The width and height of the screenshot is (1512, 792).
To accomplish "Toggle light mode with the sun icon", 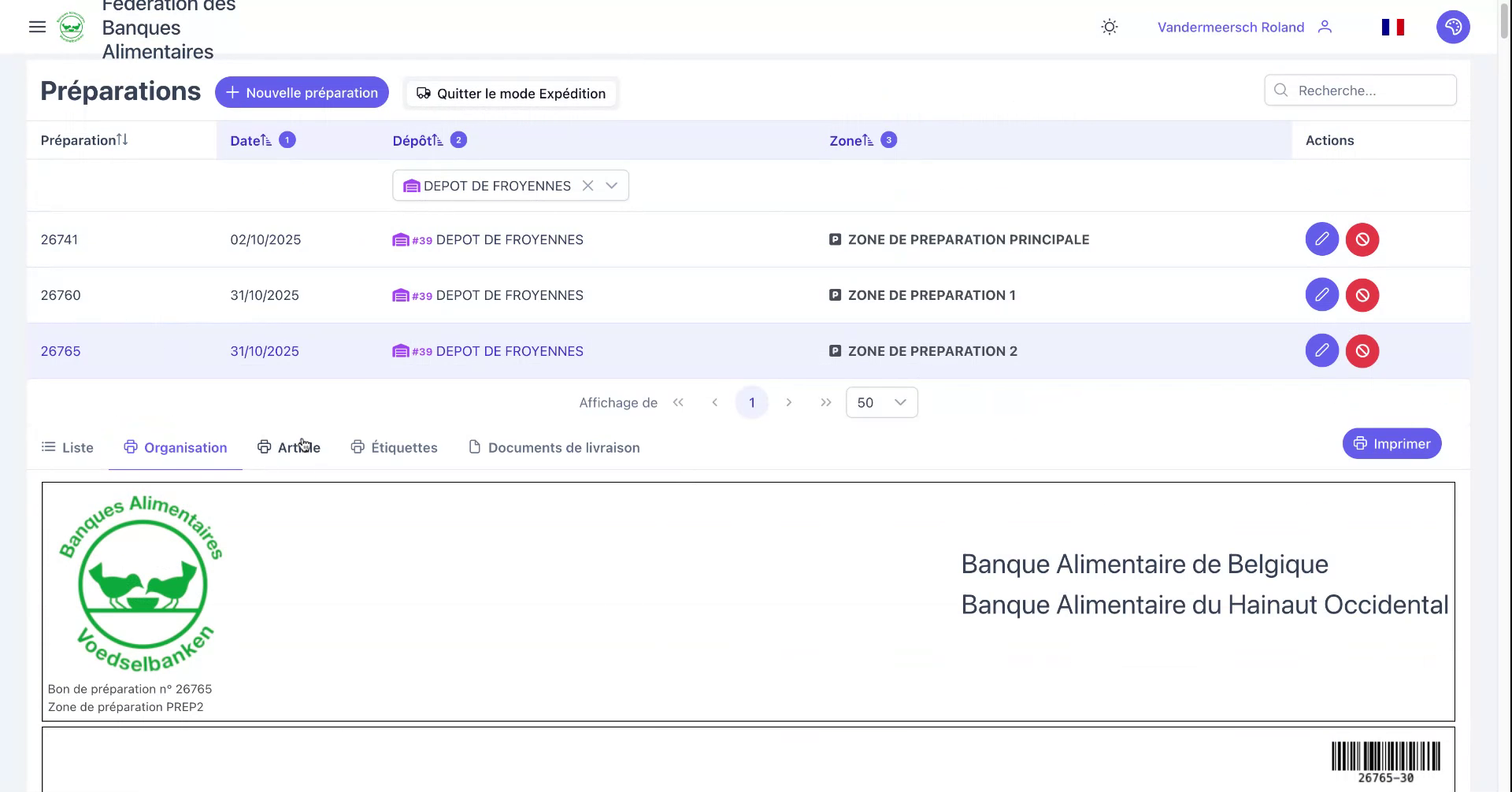I will tap(1109, 27).
